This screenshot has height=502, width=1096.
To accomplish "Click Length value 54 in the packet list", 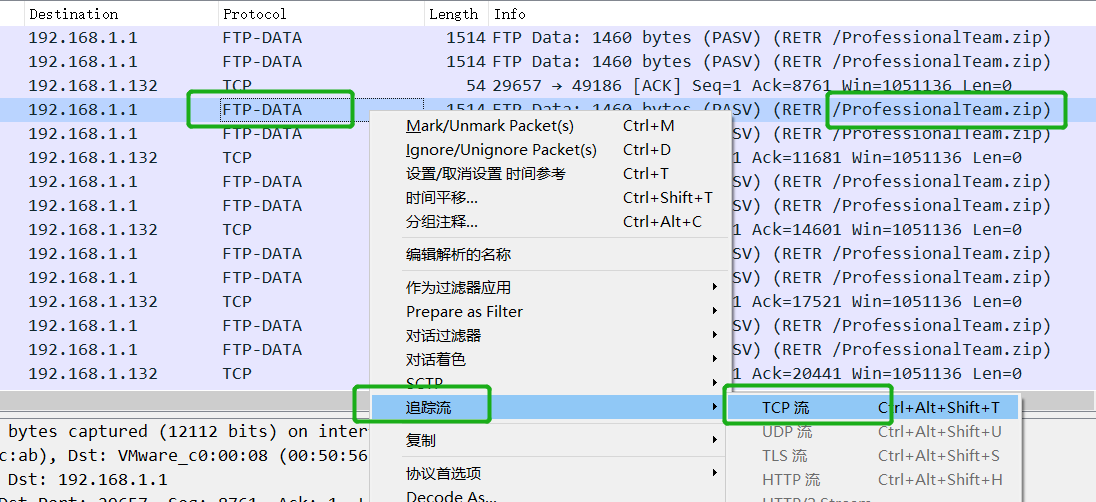I will click(475, 86).
